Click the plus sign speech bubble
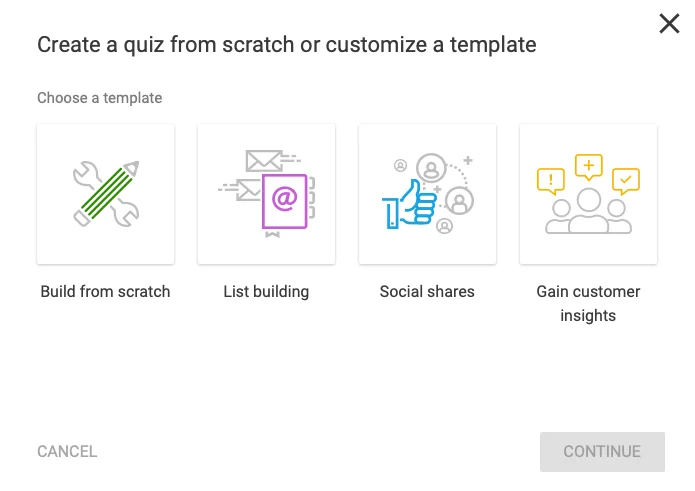The width and height of the screenshot is (695, 491). (x=589, y=166)
